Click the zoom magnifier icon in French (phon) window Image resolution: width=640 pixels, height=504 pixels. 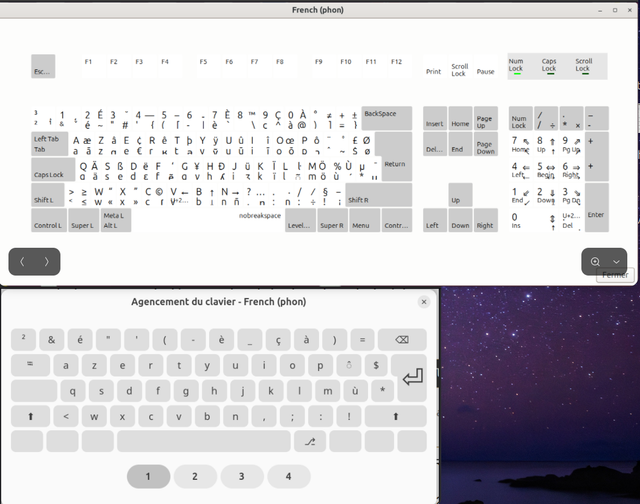tap(595, 262)
